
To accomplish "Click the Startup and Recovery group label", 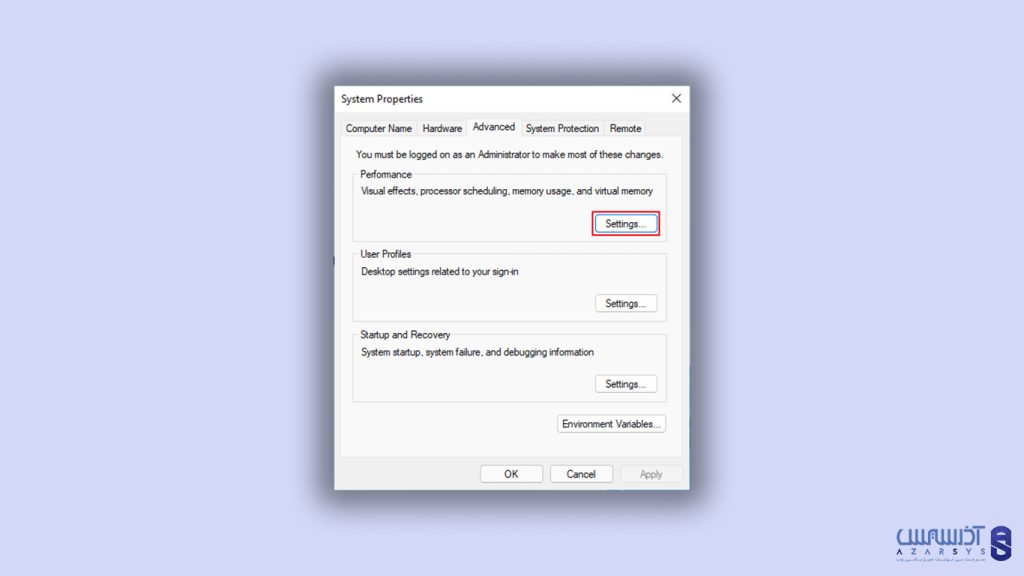I will pyautogui.click(x=405, y=334).
